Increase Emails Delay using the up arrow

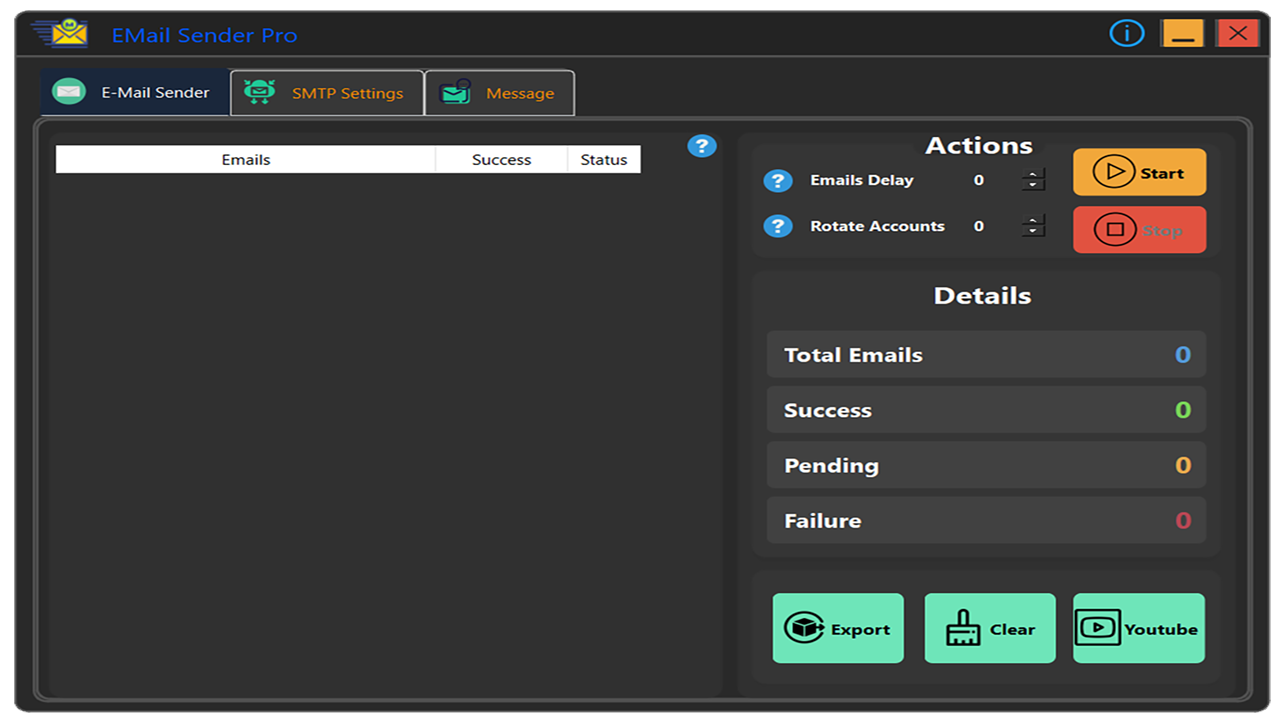tap(1034, 174)
